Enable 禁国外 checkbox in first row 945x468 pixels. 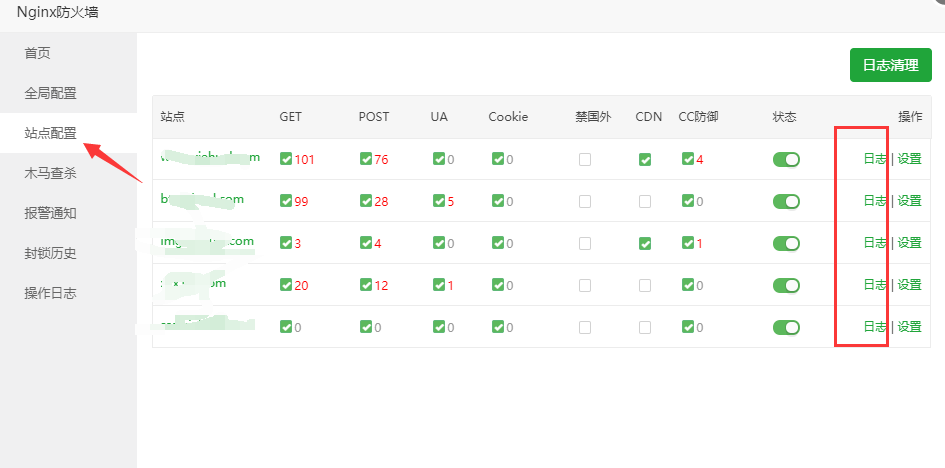(x=585, y=160)
